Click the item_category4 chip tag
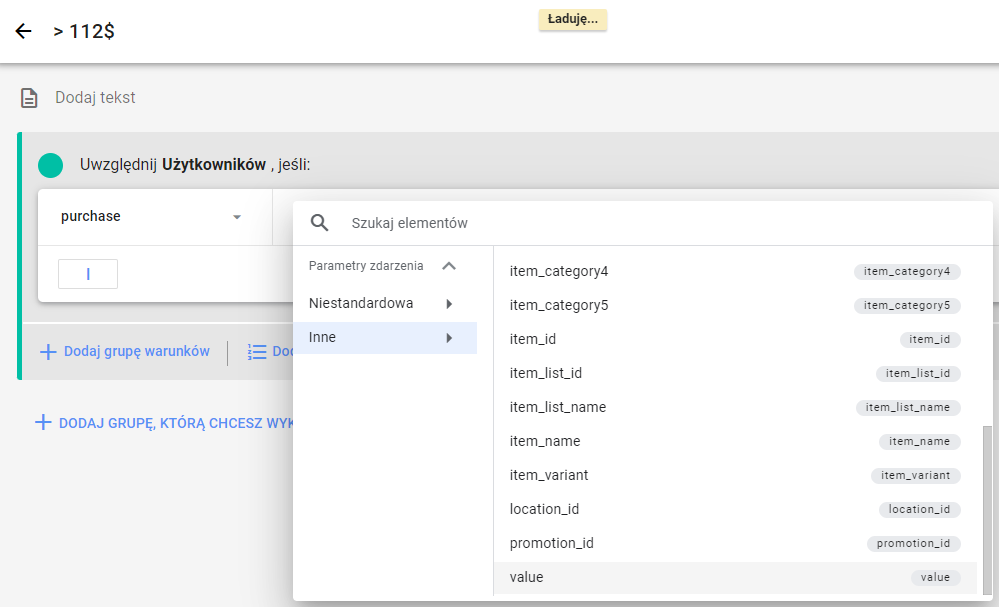Image resolution: width=999 pixels, height=607 pixels. [907, 271]
